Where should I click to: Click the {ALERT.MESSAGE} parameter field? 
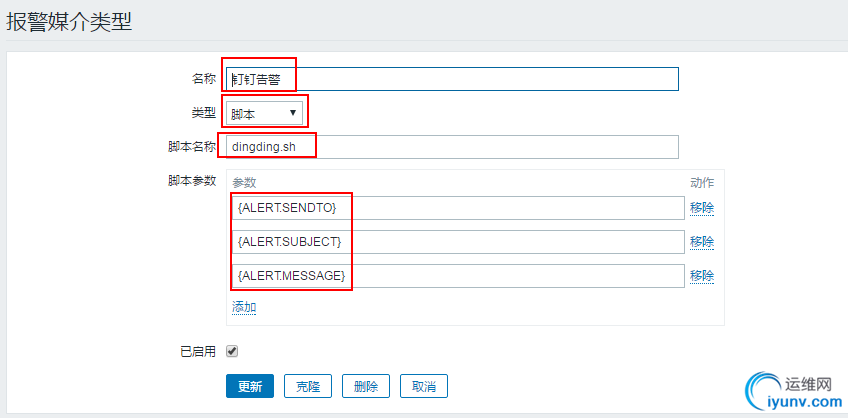point(458,276)
